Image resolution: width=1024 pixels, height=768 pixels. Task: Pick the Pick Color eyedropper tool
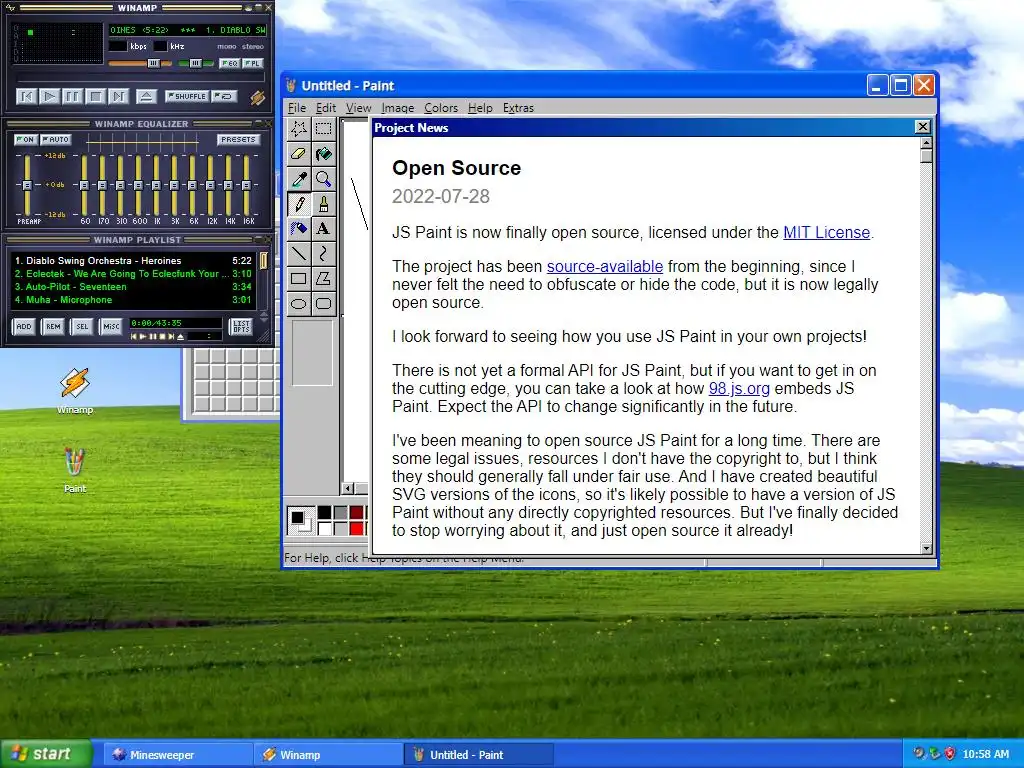tap(299, 178)
